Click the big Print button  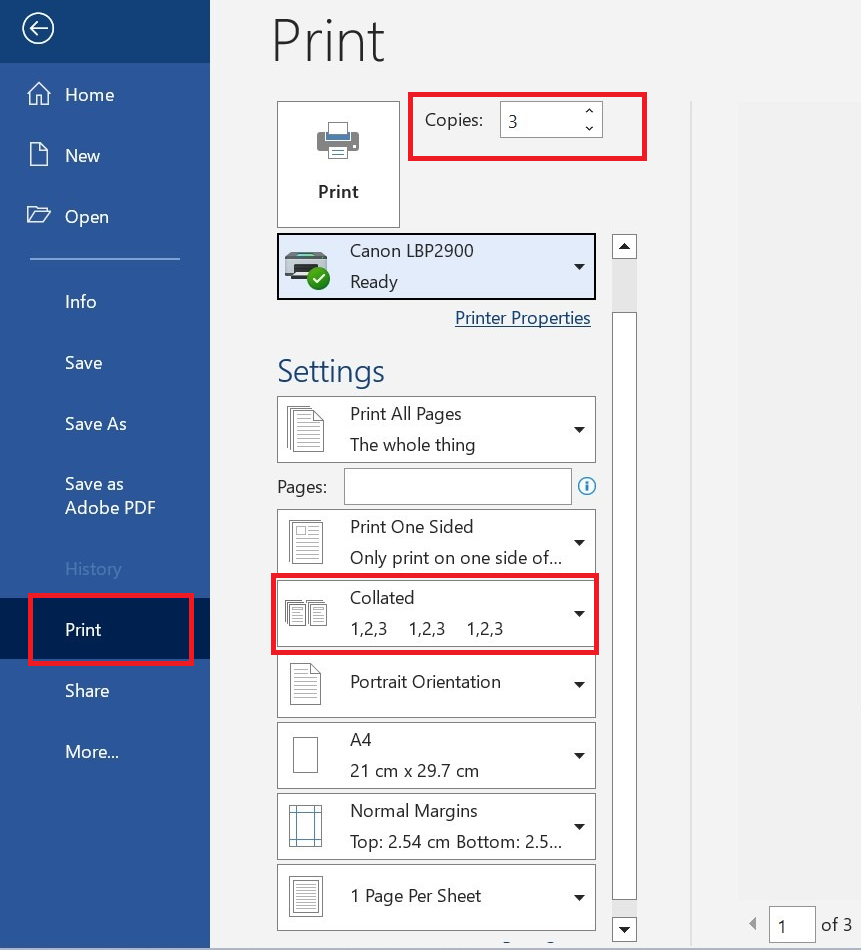point(338,164)
